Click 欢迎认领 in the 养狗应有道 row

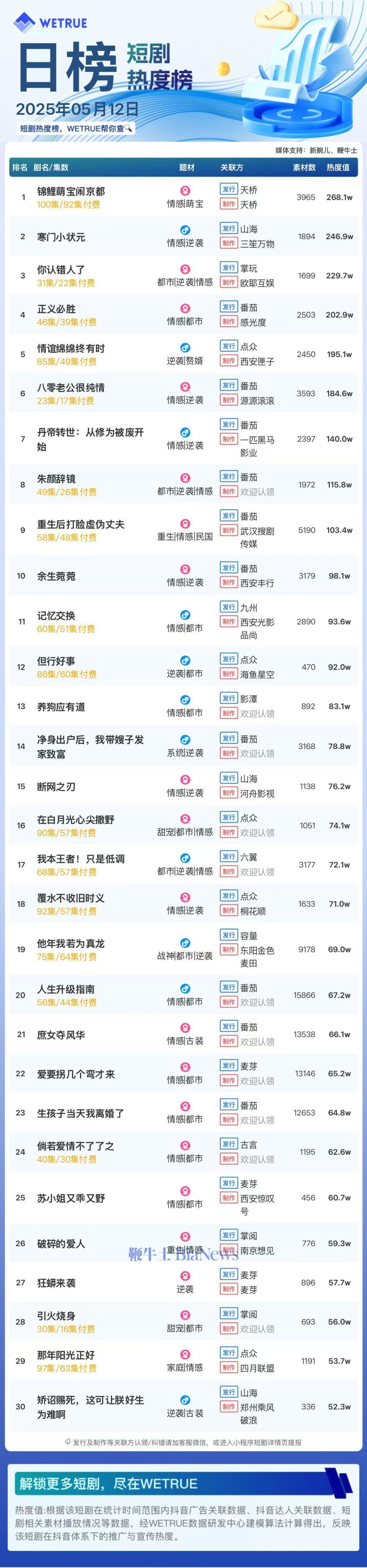tap(257, 713)
